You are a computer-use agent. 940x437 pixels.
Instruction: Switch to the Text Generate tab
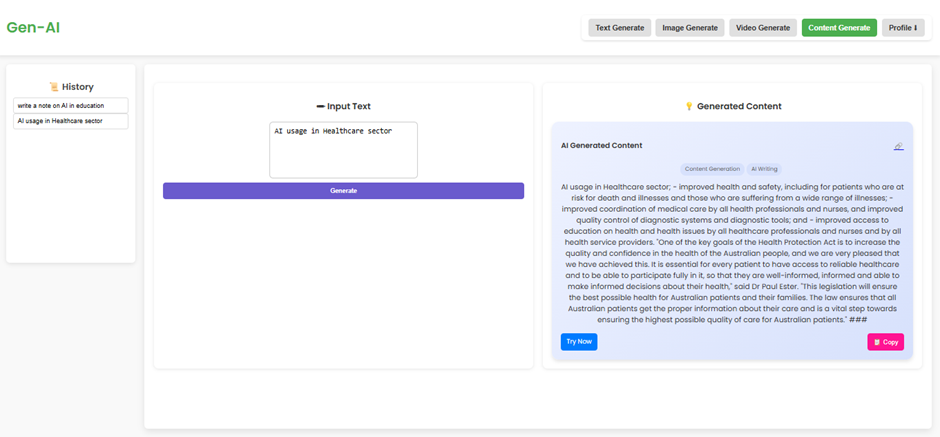(619, 28)
